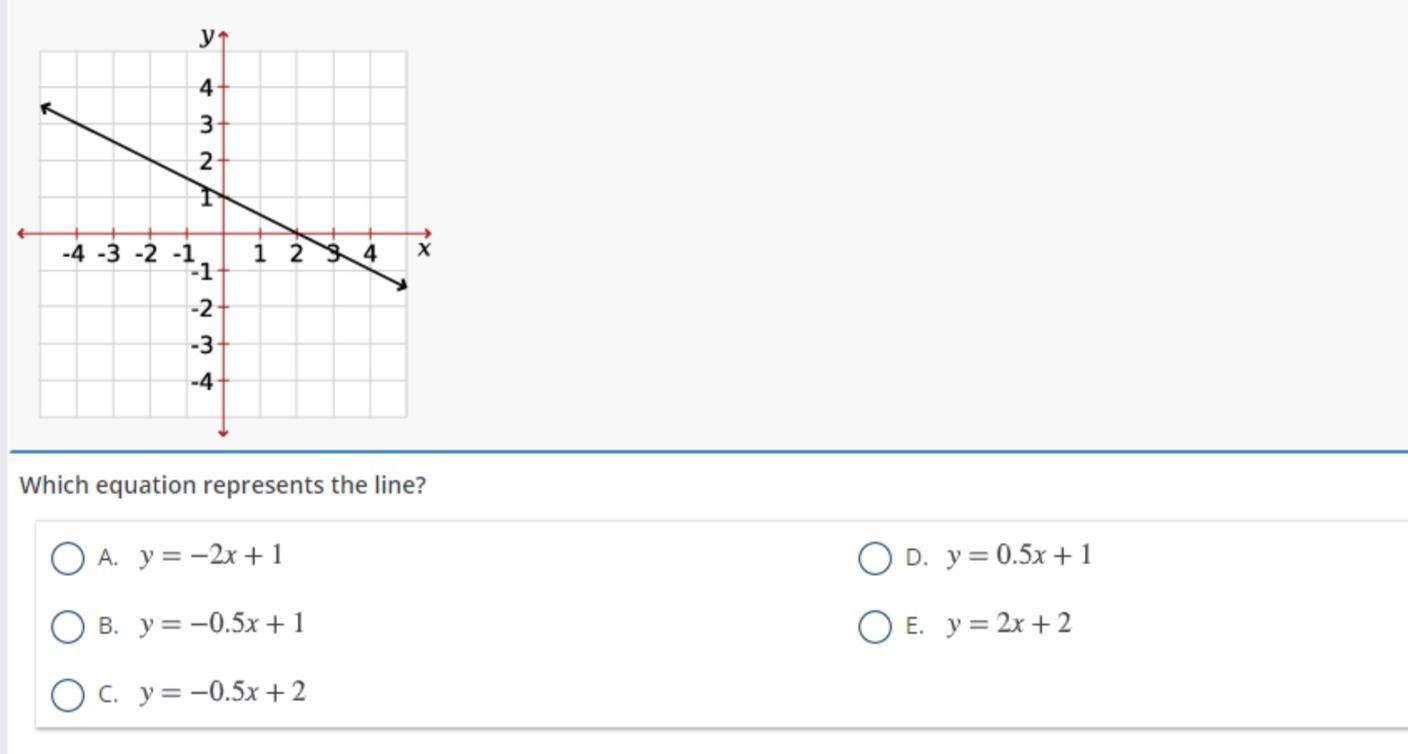Click the equation y = 0.5x + 1
Viewport: 1408px width, 754px height.
1019,555
